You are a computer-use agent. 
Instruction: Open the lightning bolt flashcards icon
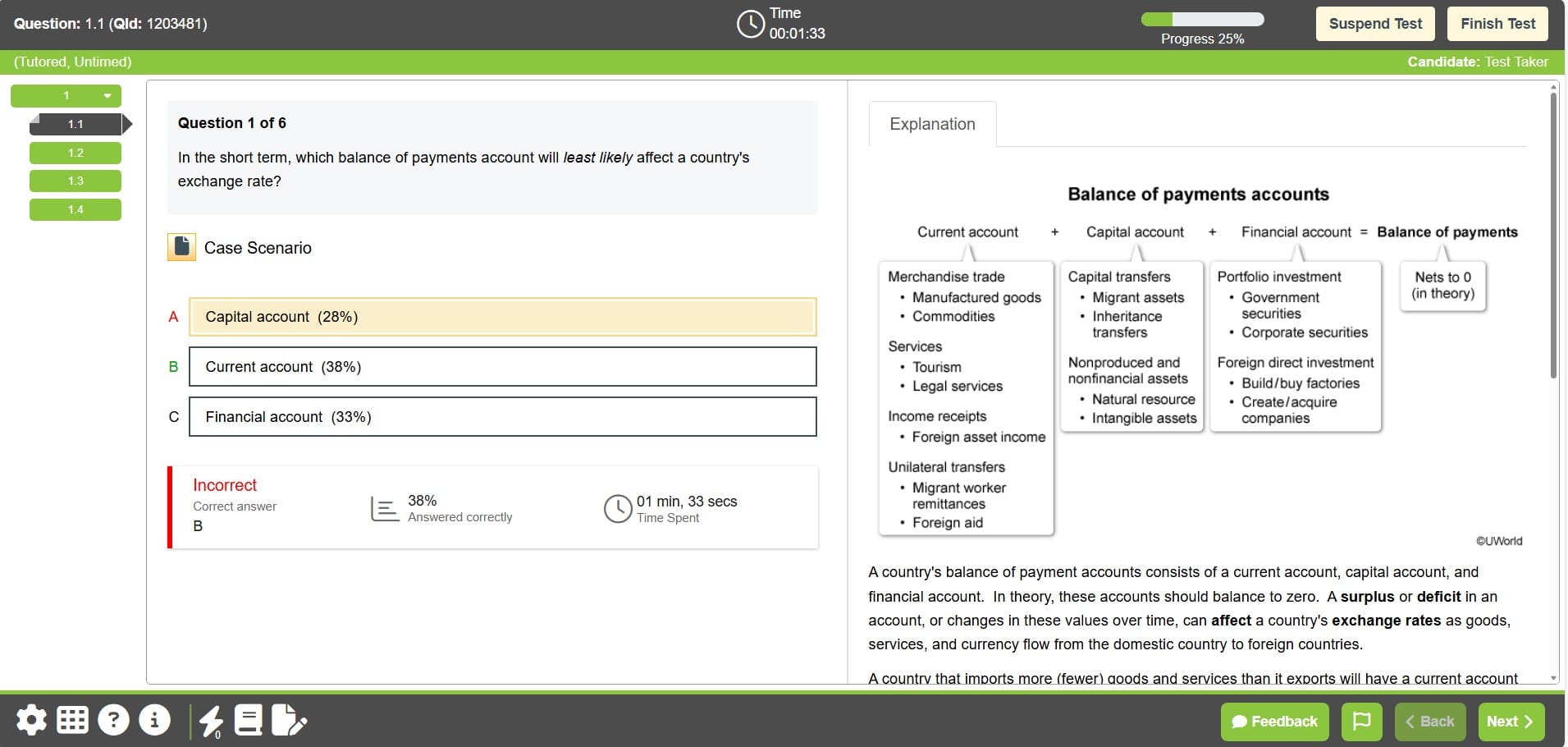pos(211,721)
